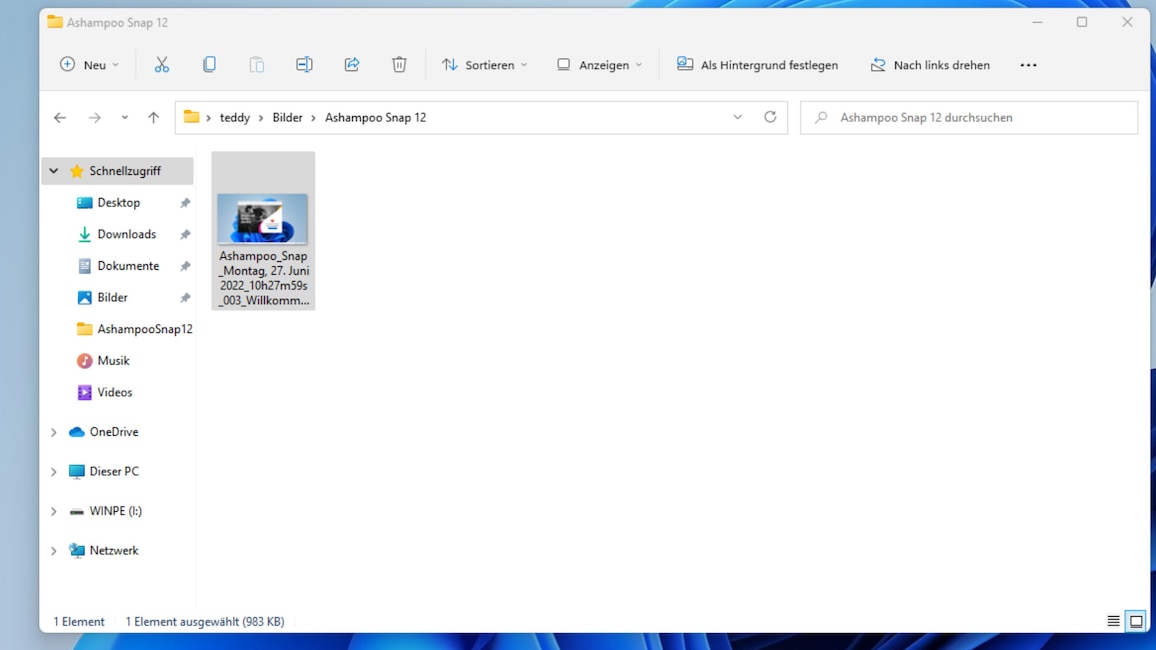Click the Share icon in toolbar
Image resolution: width=1156 pixels, height=650 pixels.
point(352,65)
